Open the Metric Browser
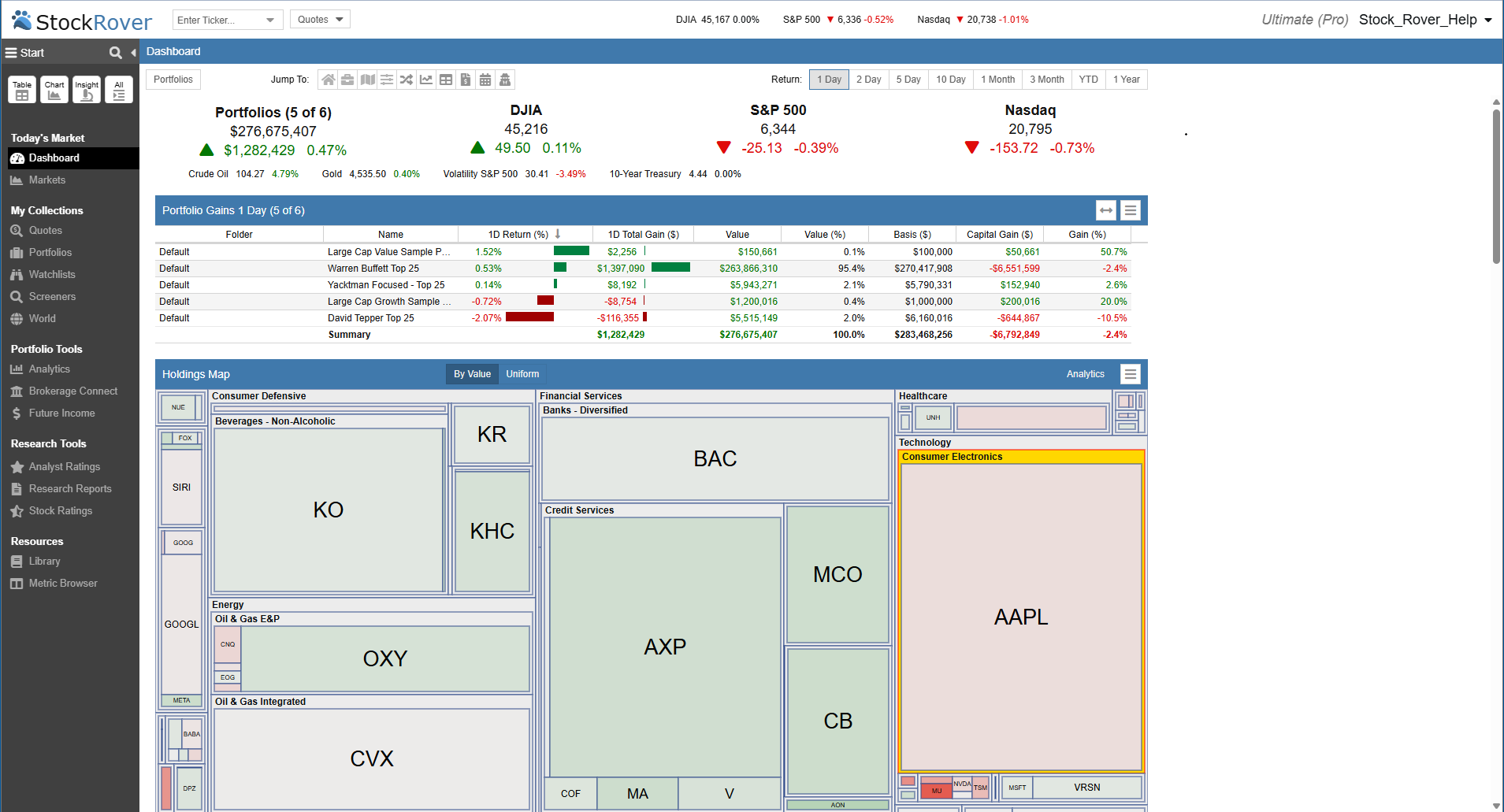Image resolution: width=1504 pixels, height=812 pixels. 63,584
